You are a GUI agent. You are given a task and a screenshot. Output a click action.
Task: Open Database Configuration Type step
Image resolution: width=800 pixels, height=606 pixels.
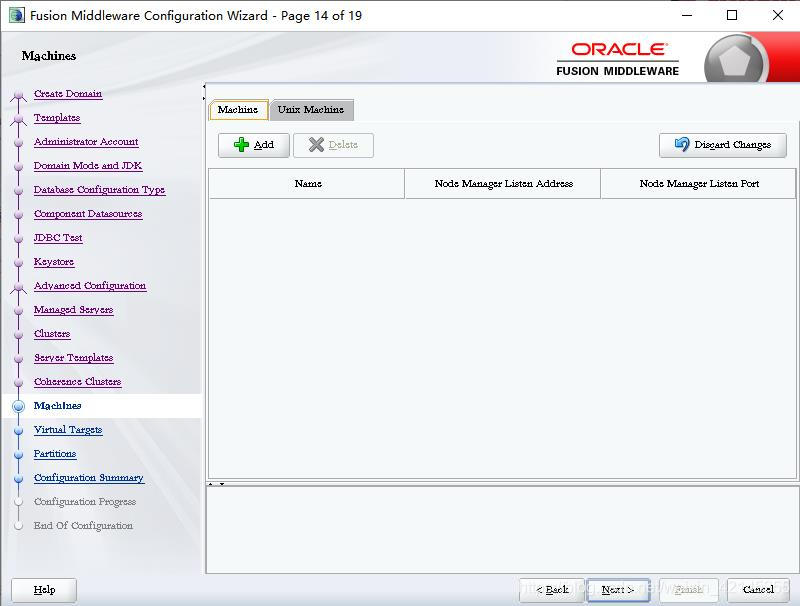point(99,190)
